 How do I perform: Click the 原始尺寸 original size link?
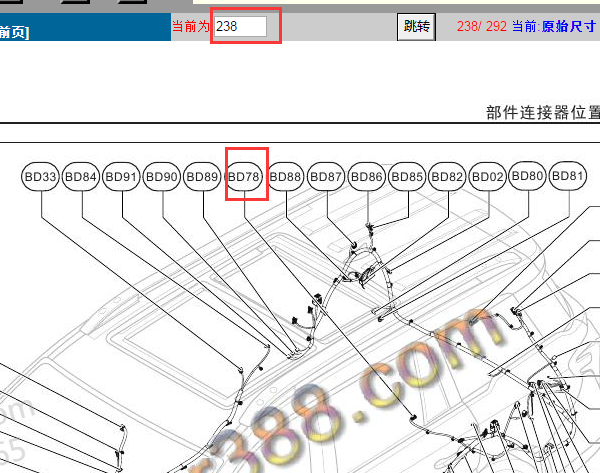coord(570,27)
